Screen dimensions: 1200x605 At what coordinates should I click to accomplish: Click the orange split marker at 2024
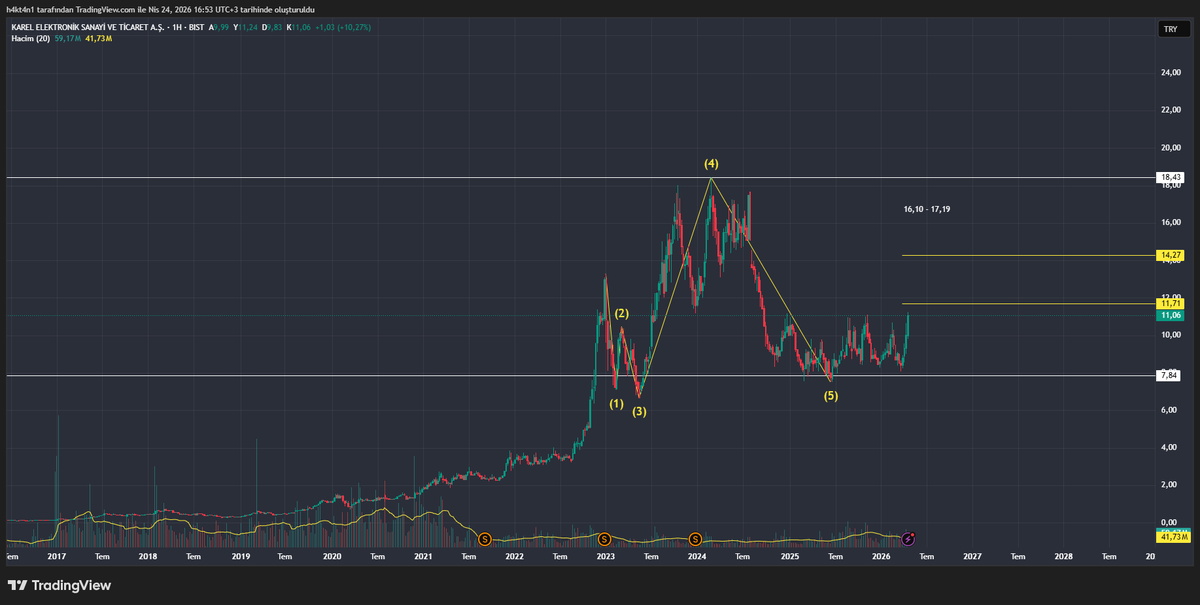pyautogui.click(x=695, y=539)
